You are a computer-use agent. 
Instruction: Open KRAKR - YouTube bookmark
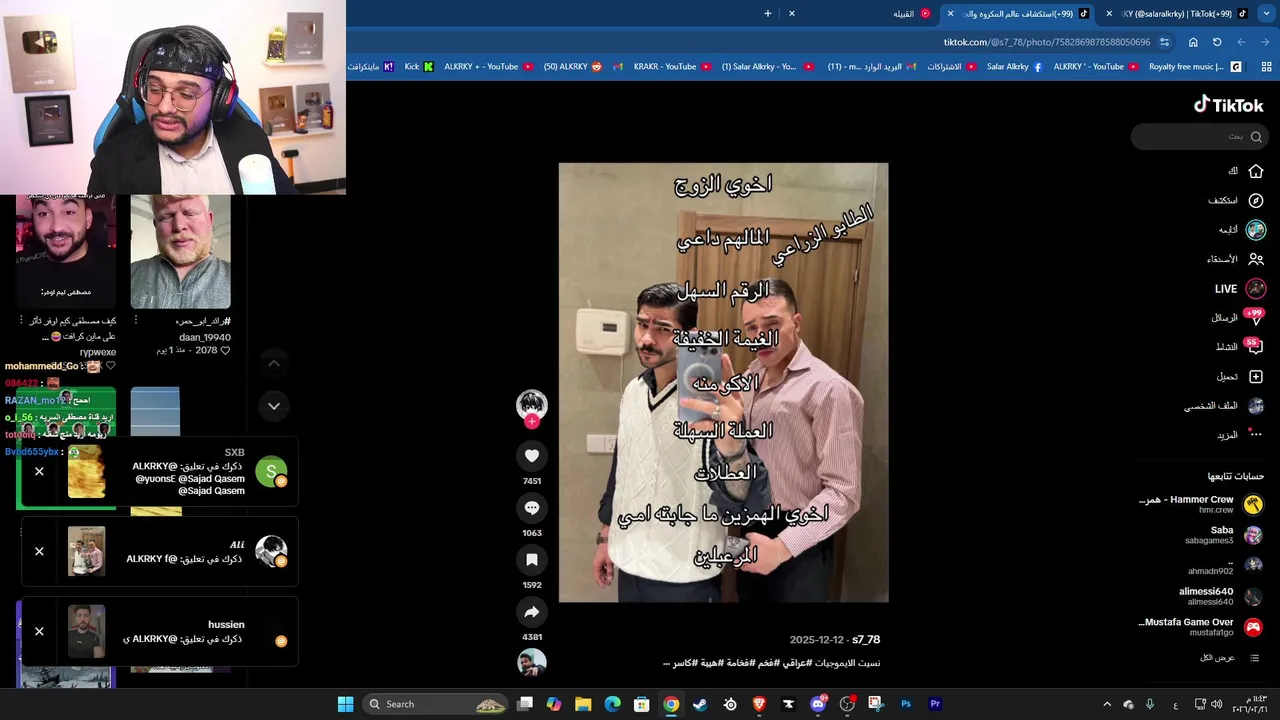(672, 67)
